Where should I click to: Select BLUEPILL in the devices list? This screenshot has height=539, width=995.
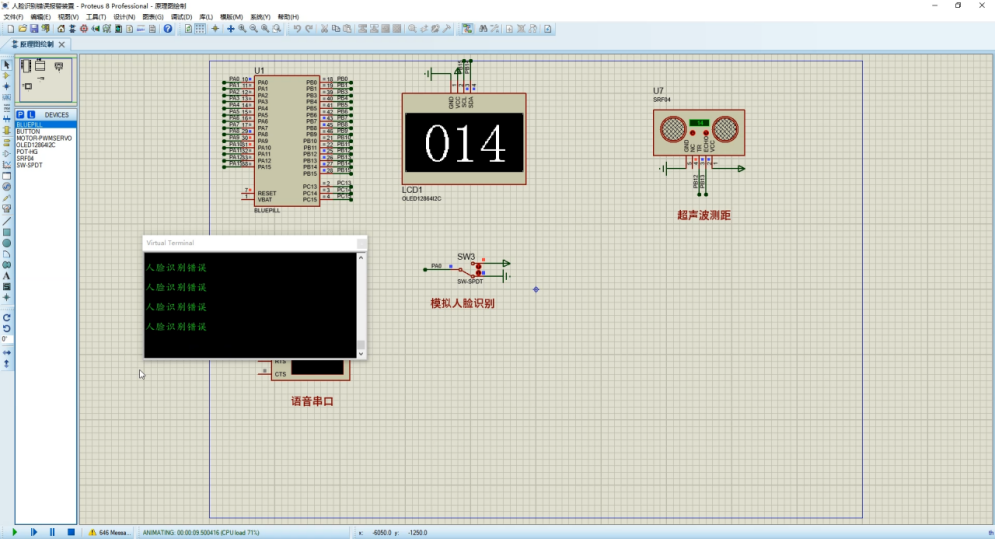click(x=46, y=124)
